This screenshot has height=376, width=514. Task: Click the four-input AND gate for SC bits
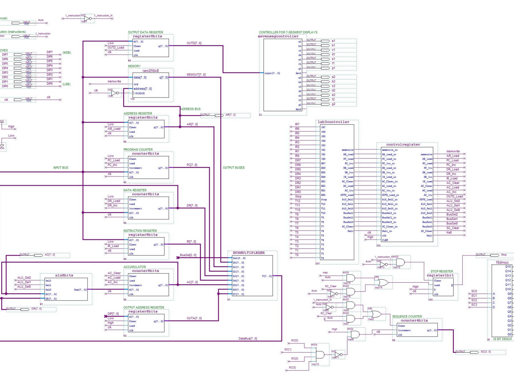tap(320, 355)
